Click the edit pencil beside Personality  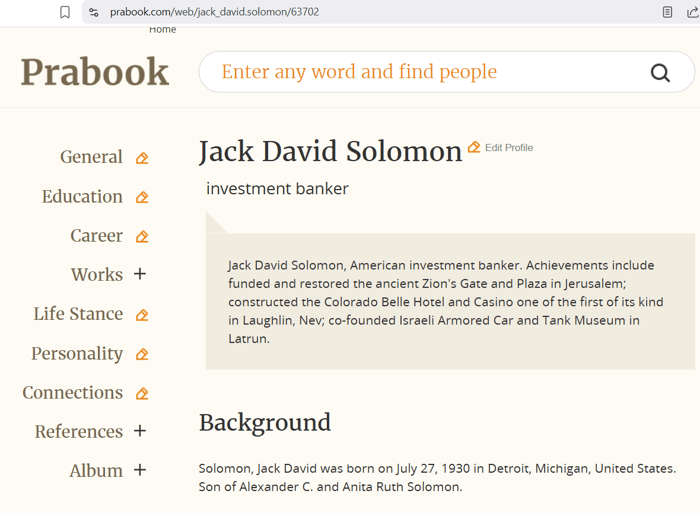pos(142,354)
